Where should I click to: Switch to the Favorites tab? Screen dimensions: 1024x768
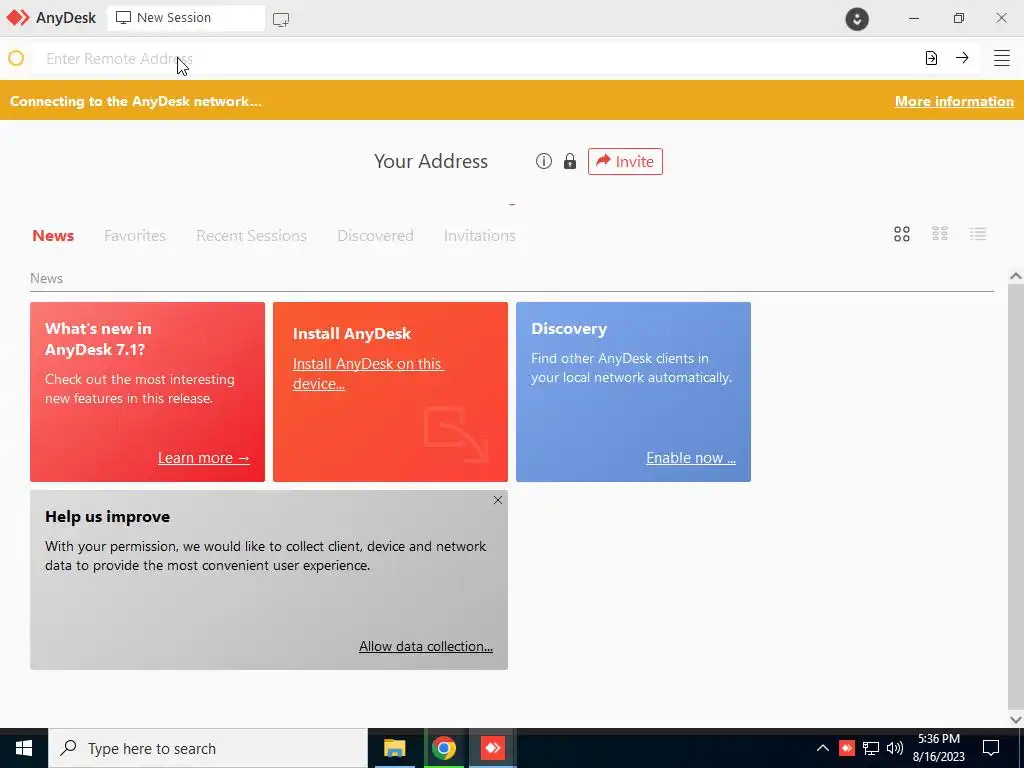[135, 236]
